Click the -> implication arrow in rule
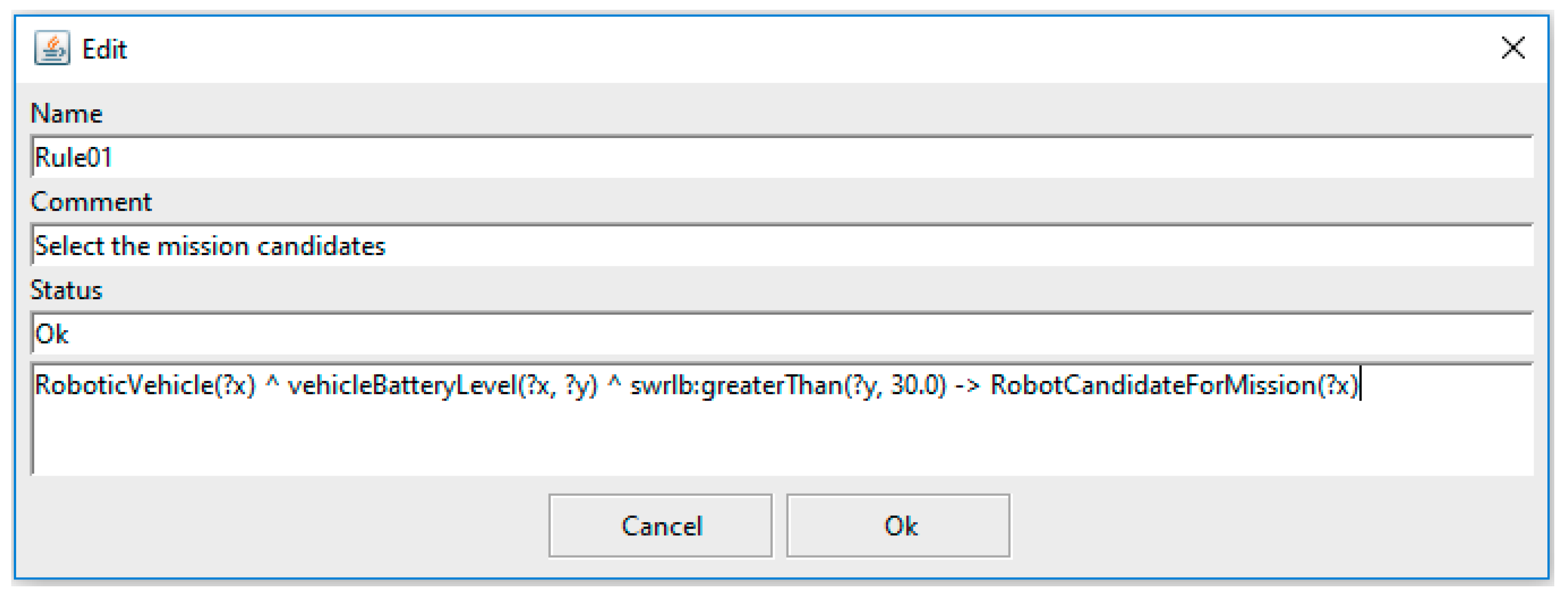Screen dimensions: 1568x601 968,385
